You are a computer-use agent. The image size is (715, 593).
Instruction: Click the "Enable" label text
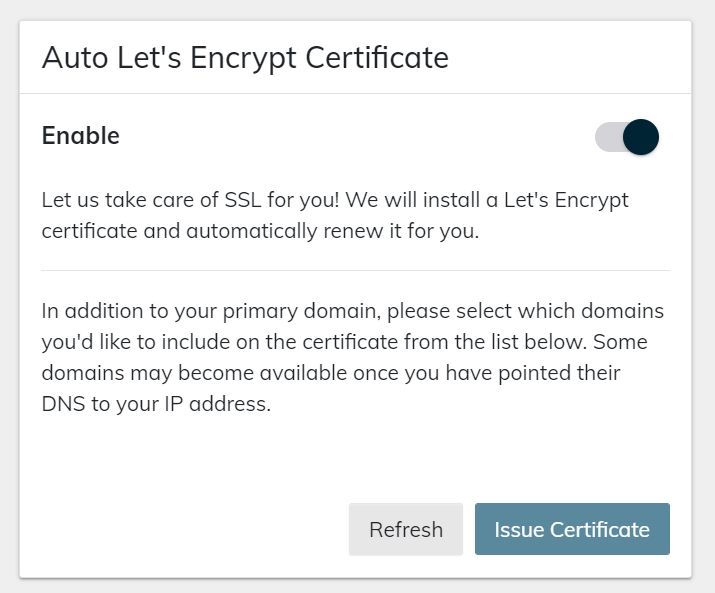point(80,136)
